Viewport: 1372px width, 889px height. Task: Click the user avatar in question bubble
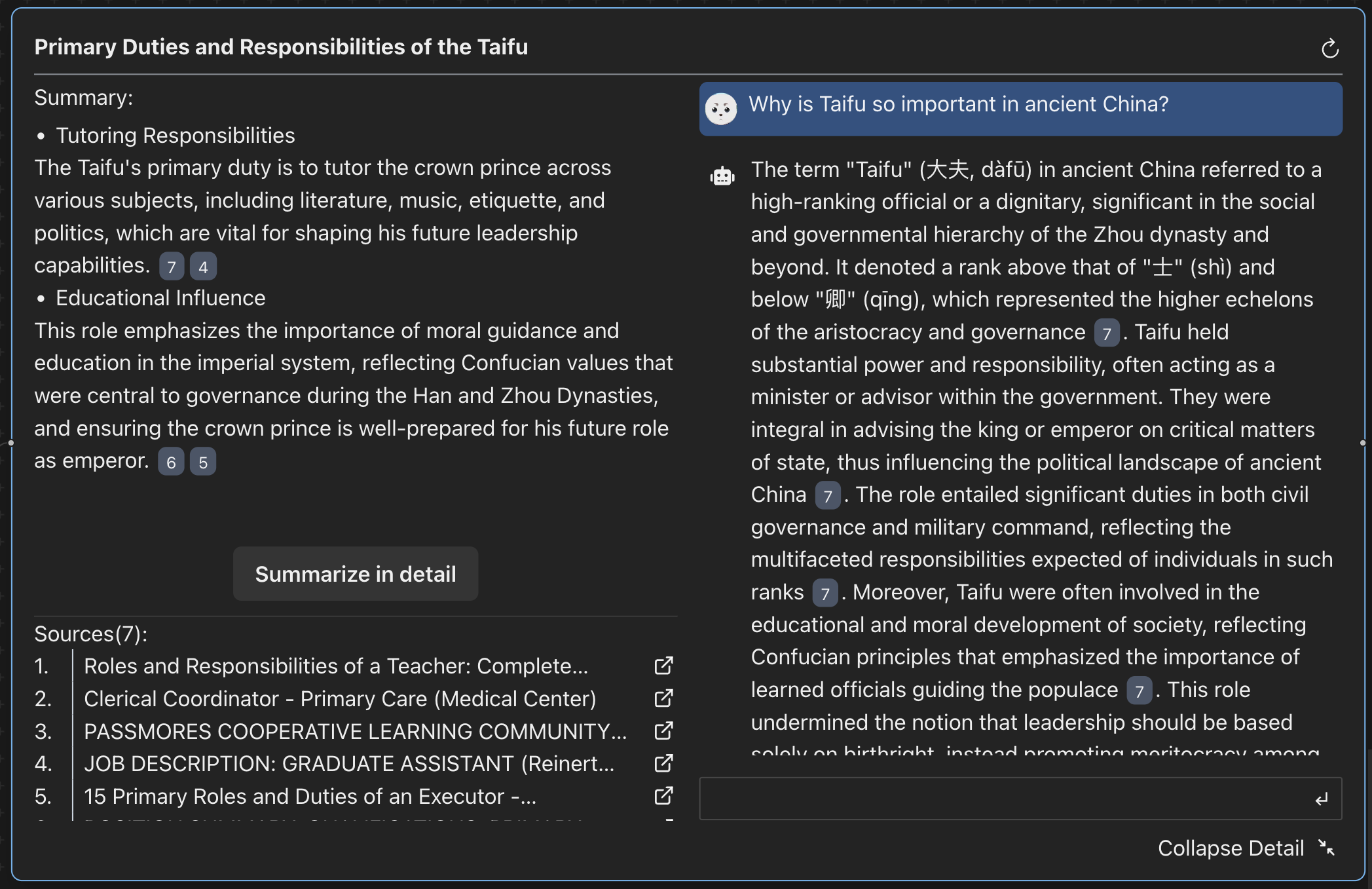[x=721, y=109]
